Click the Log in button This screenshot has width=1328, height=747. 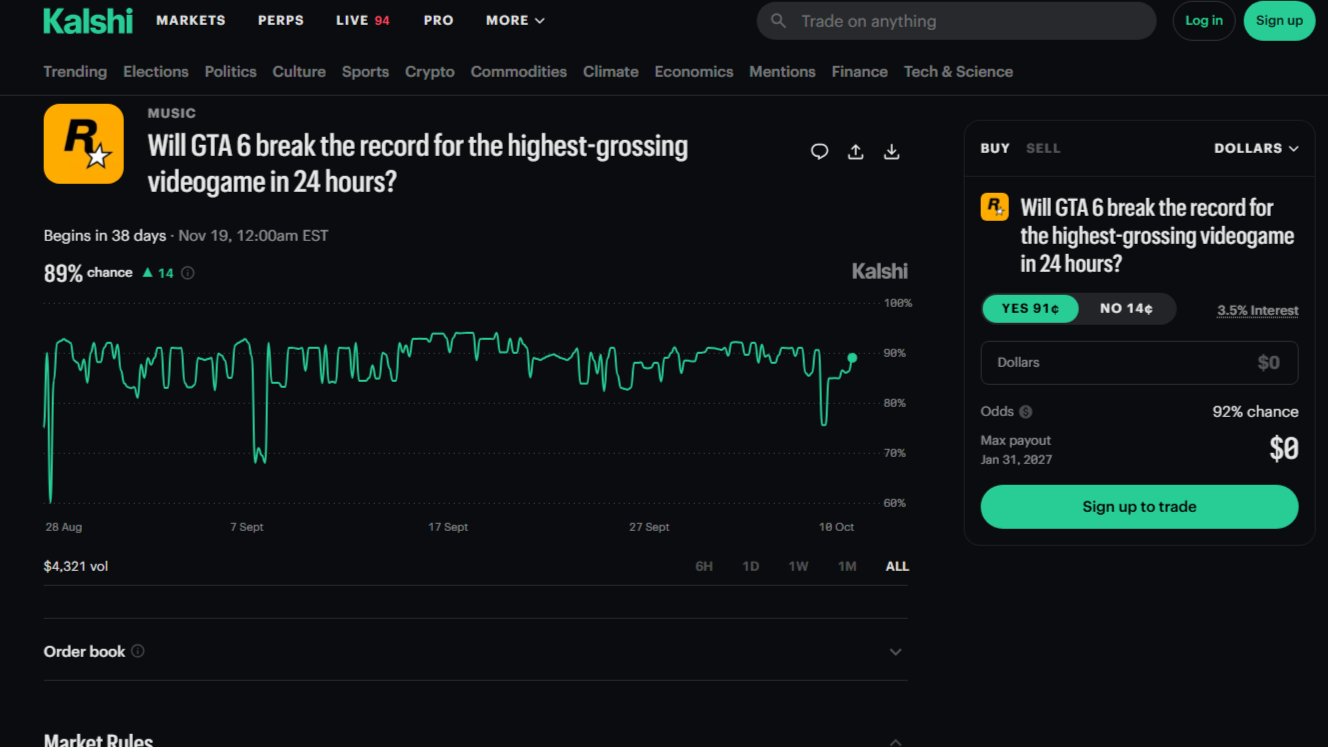click(1204, 21)
